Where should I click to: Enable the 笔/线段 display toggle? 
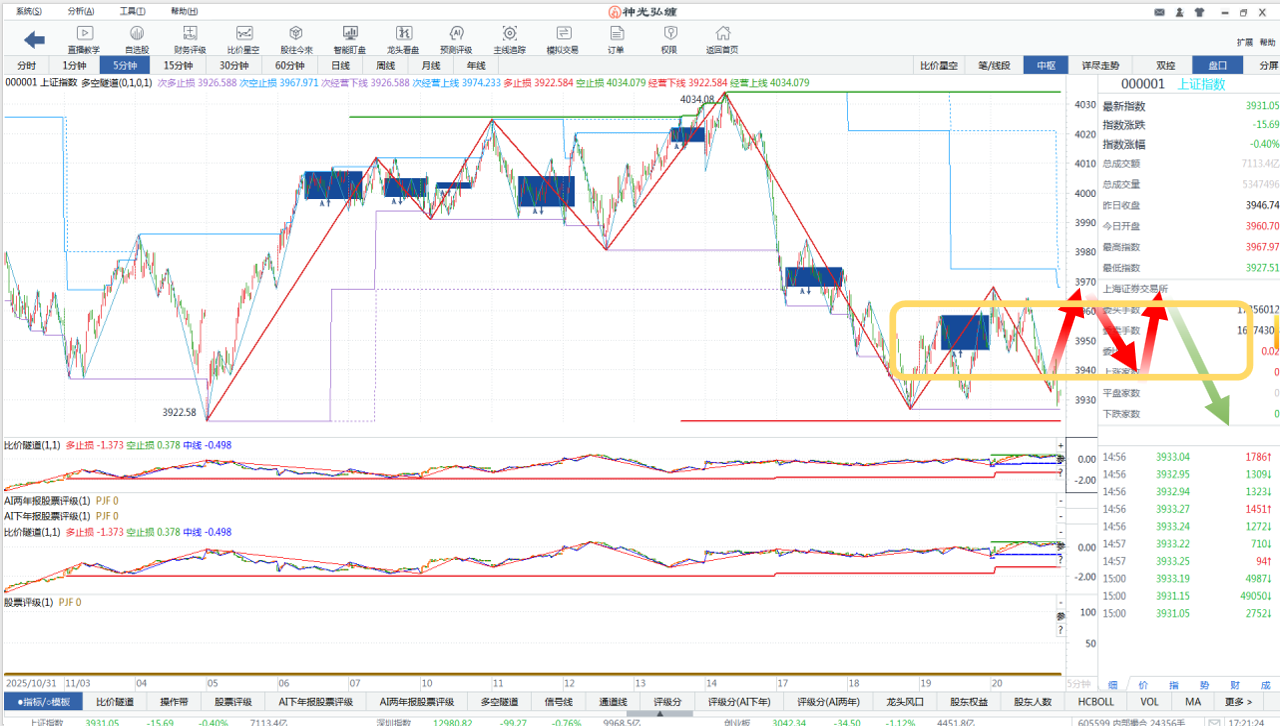pyautogui.click(x=994, y=65)
